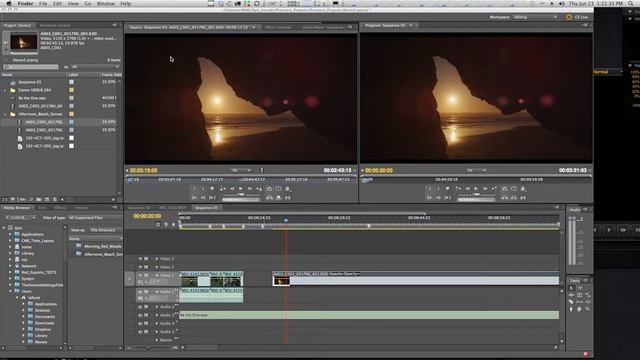Play the sequence in Program monitor
The width and height of the screenshot is (640, 360).
[476, 189]
